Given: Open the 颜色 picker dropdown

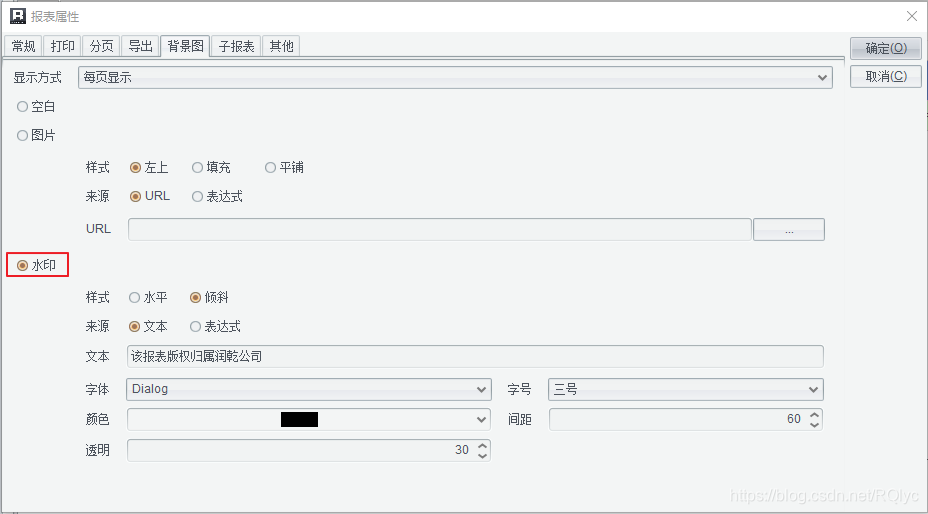Looking at the screenshot, I should click(309, 420).
